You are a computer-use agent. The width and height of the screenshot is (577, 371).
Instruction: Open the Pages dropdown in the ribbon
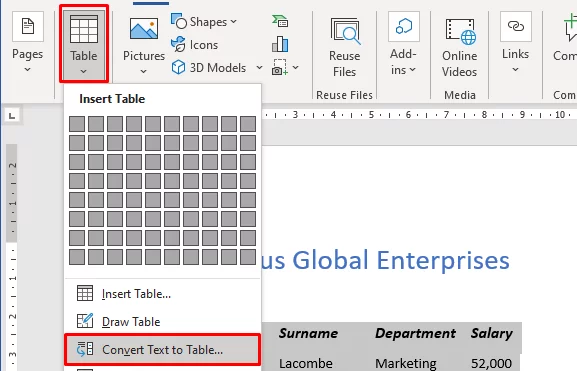click(28, 42)
